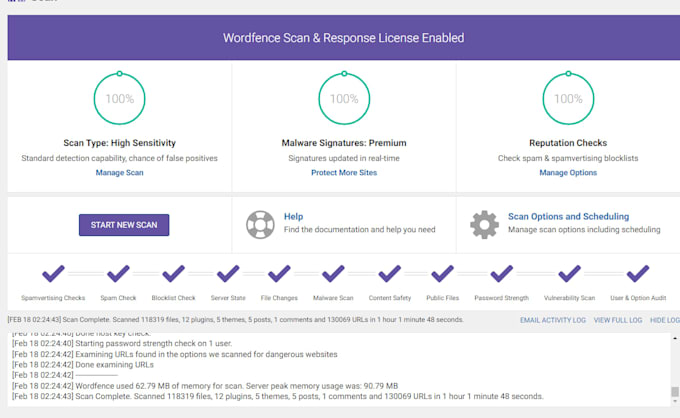This screenshot has width=680, height=418.
Task: Click the Public Files checkmark icon
Action: [442, 273]
